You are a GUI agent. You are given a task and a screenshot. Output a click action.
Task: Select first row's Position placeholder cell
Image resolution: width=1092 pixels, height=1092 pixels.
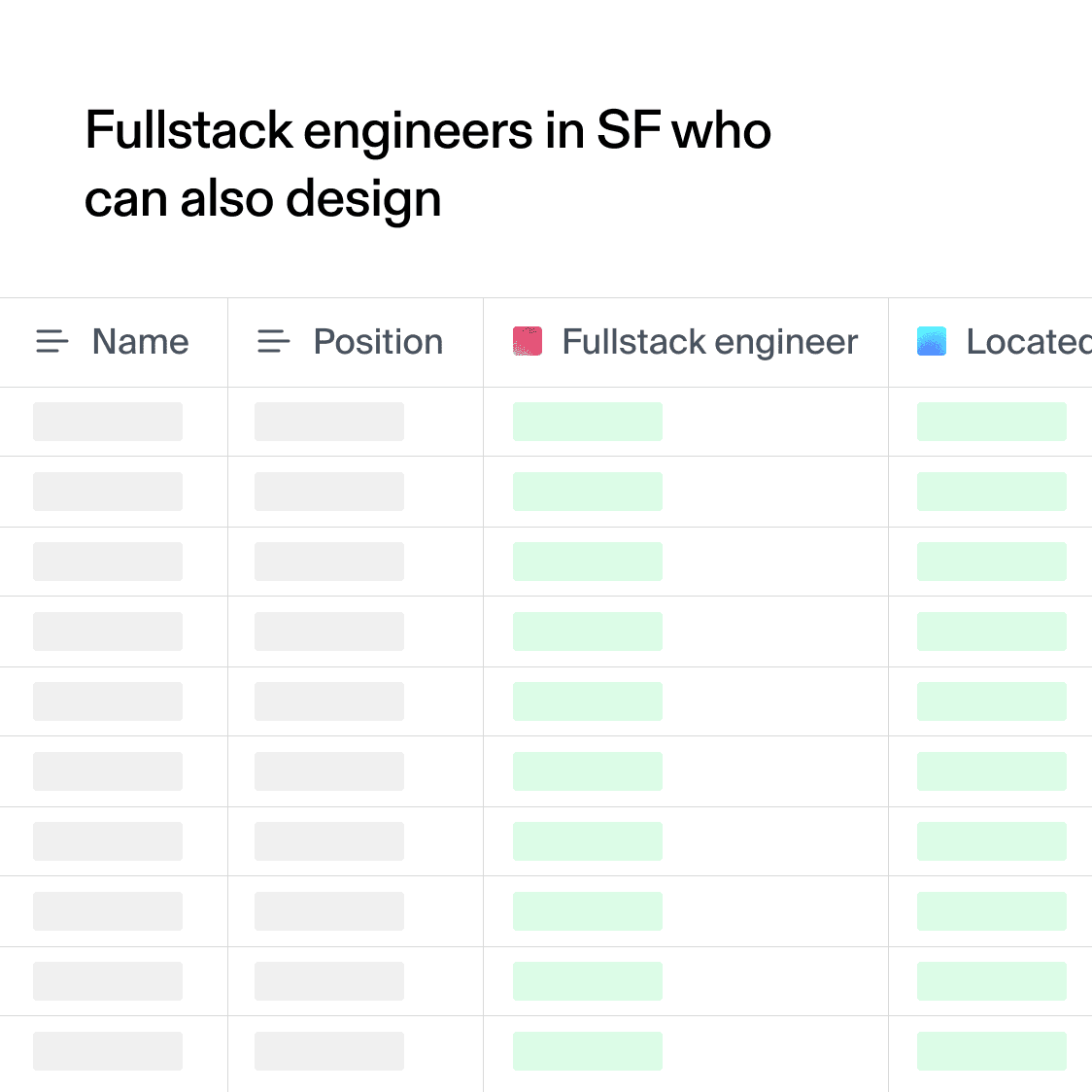click(329, 422)
